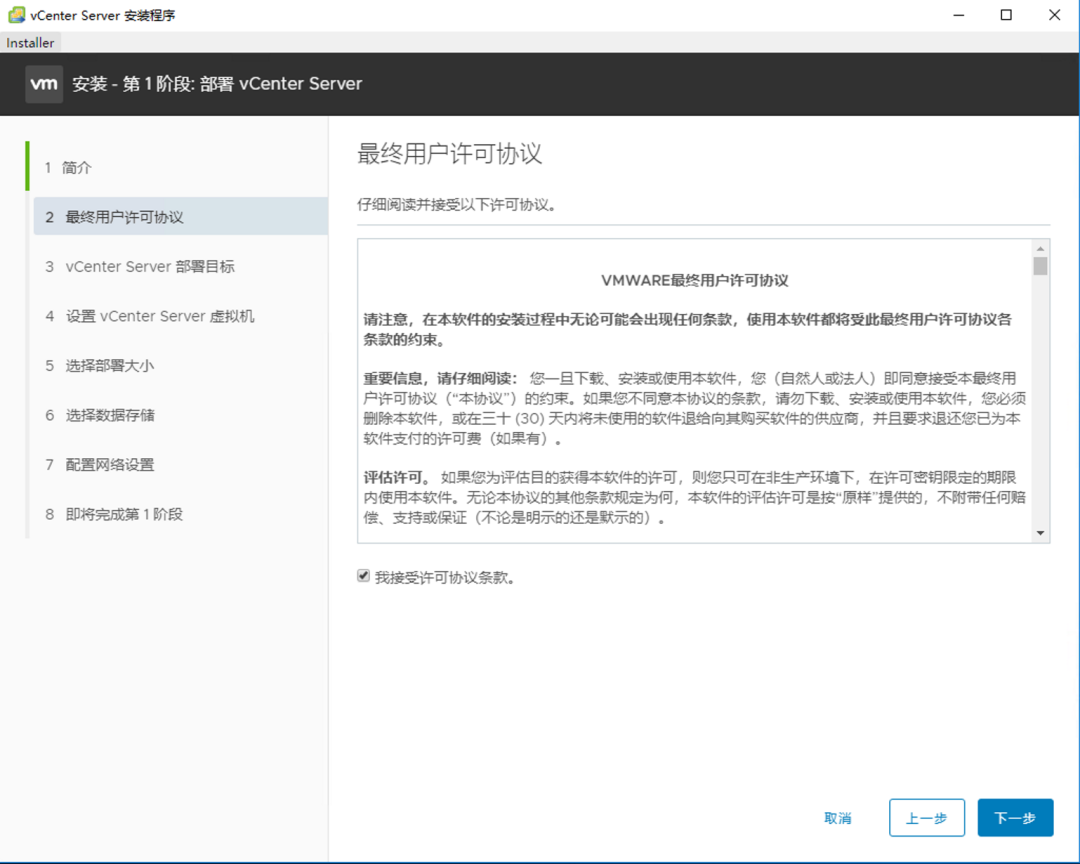Click the license scrollbar up arrow

click(x=1040, y=249)
